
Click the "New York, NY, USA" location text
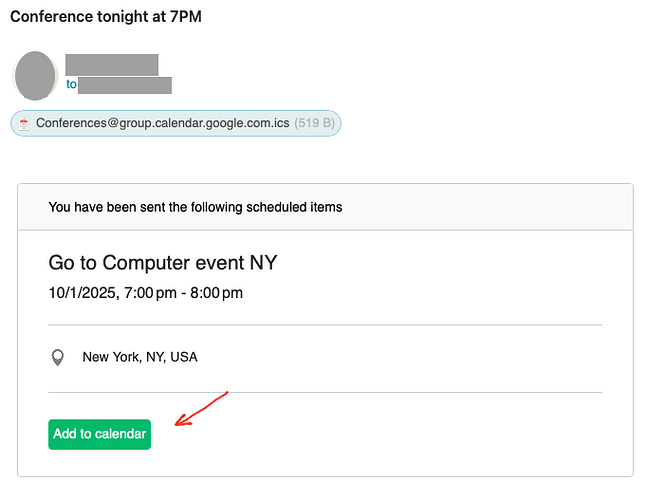point(140,357)
